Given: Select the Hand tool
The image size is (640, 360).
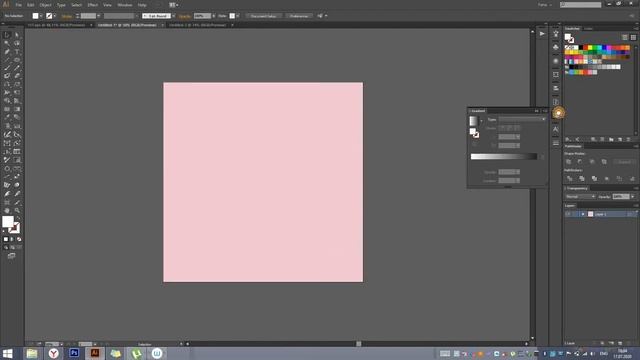Looking at the screenshot, I should [x=7, y=211].
